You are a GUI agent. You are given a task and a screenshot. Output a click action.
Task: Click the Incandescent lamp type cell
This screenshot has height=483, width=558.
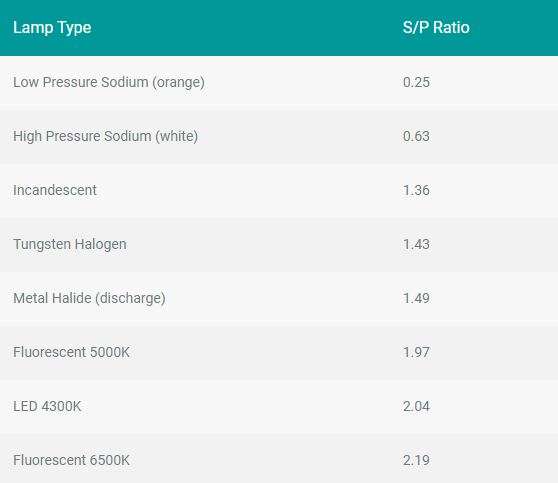coord(55,190)
